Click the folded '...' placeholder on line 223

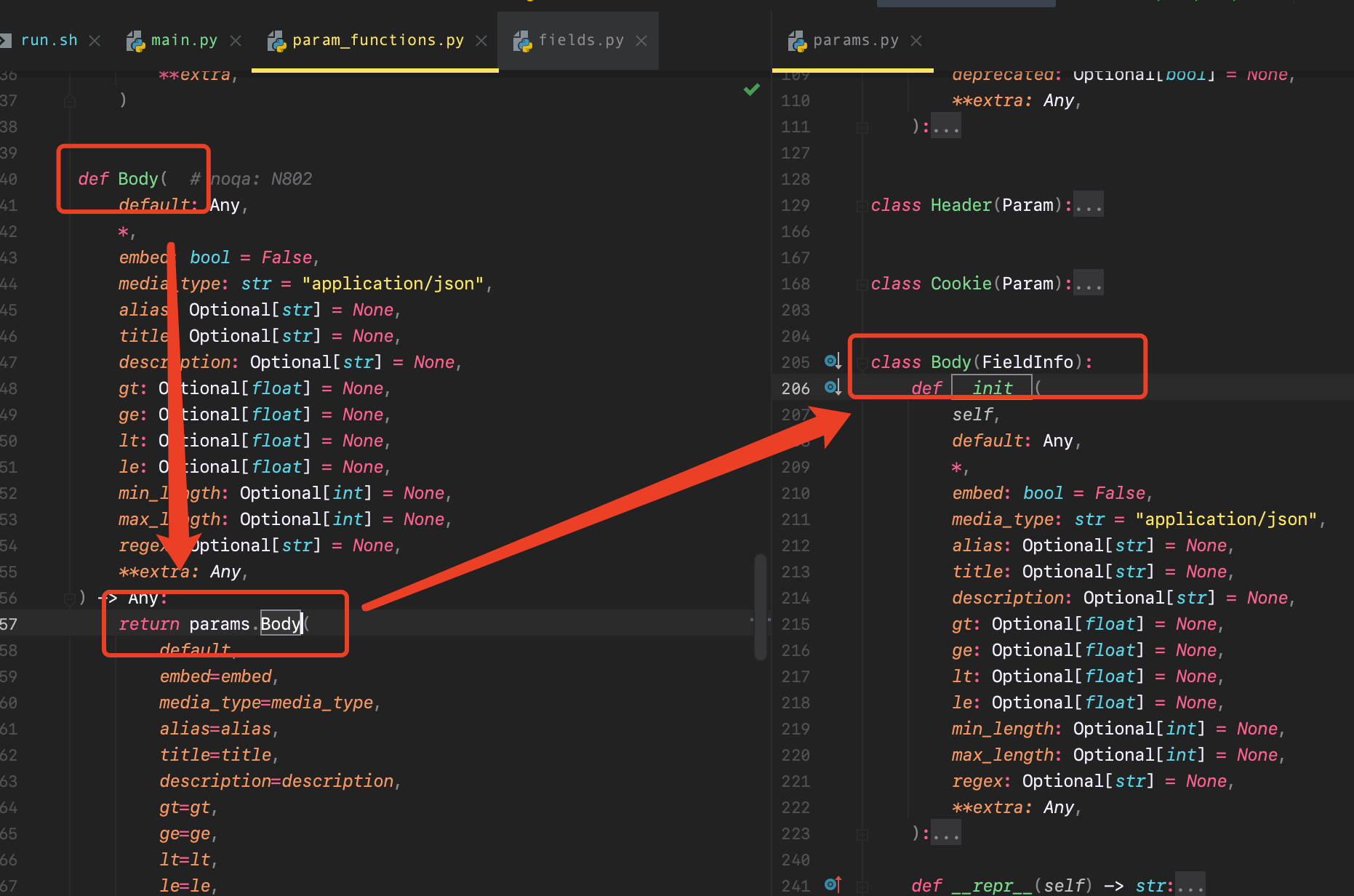[946, 833]
